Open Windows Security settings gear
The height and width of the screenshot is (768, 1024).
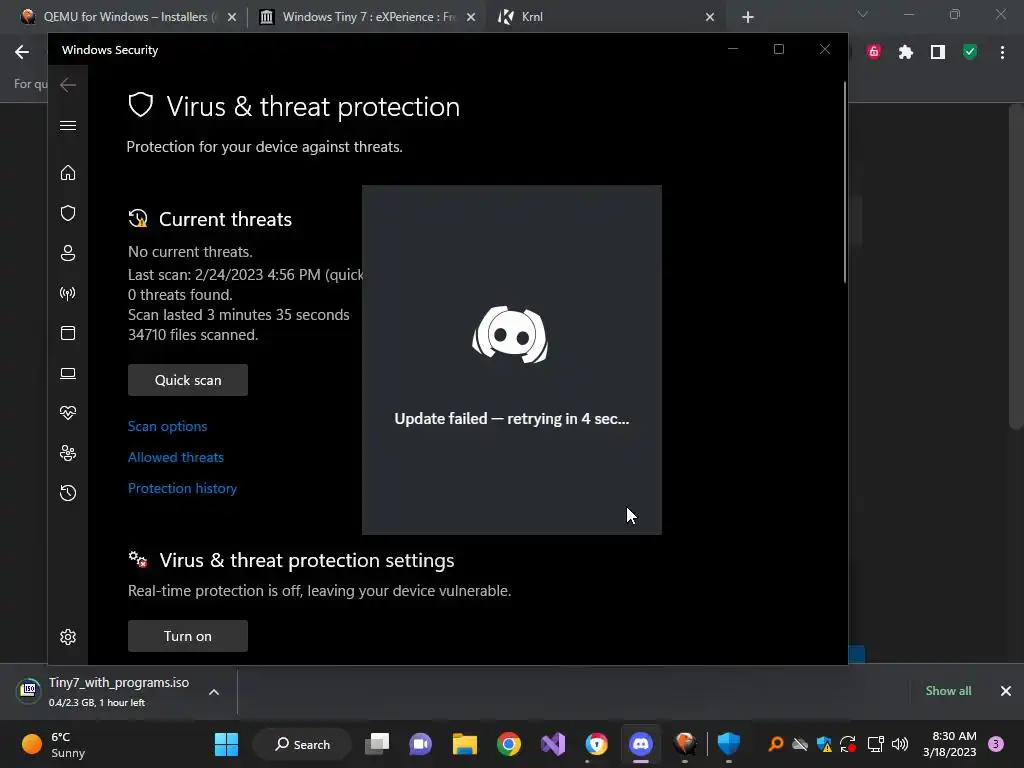pos(68,637)
